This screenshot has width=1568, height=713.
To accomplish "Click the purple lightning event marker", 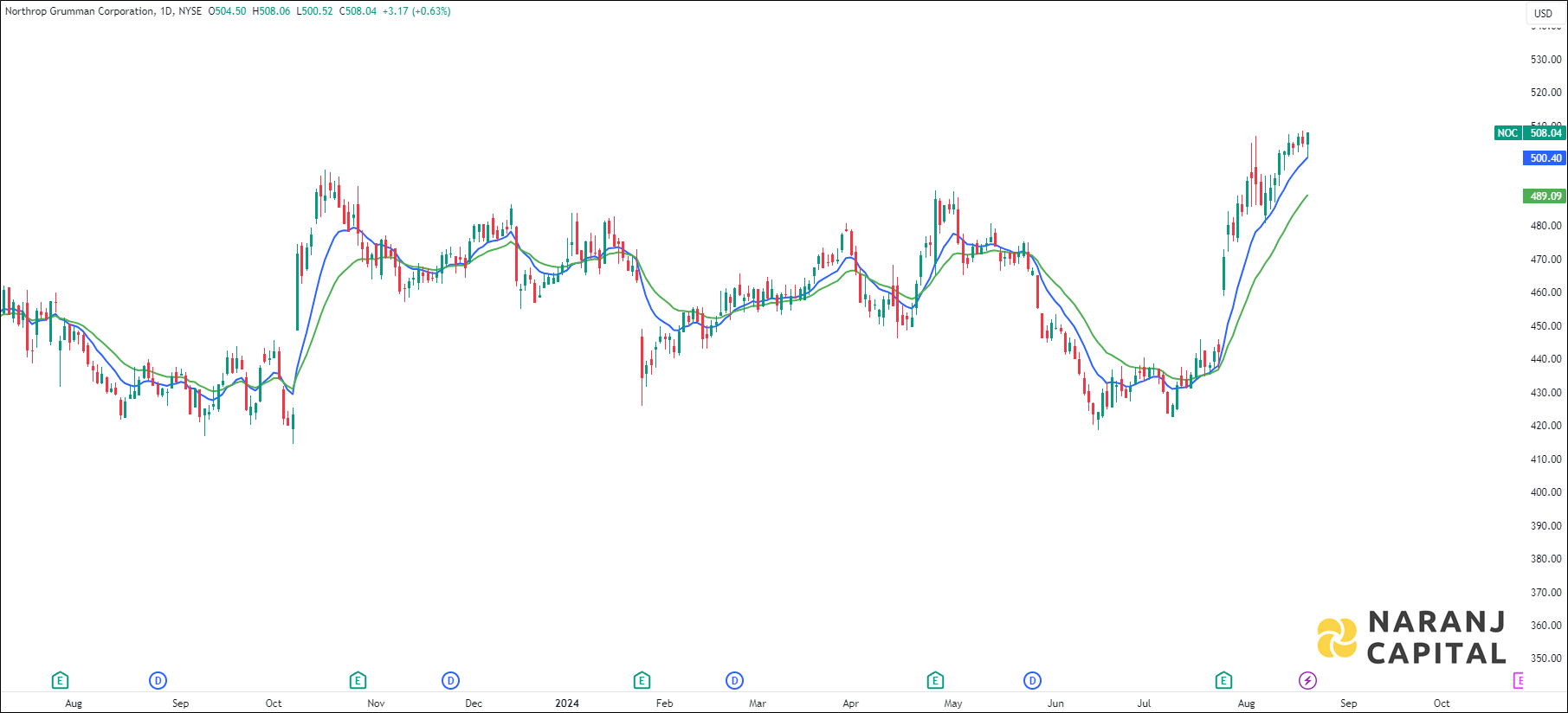I will tap(1307, 681).
